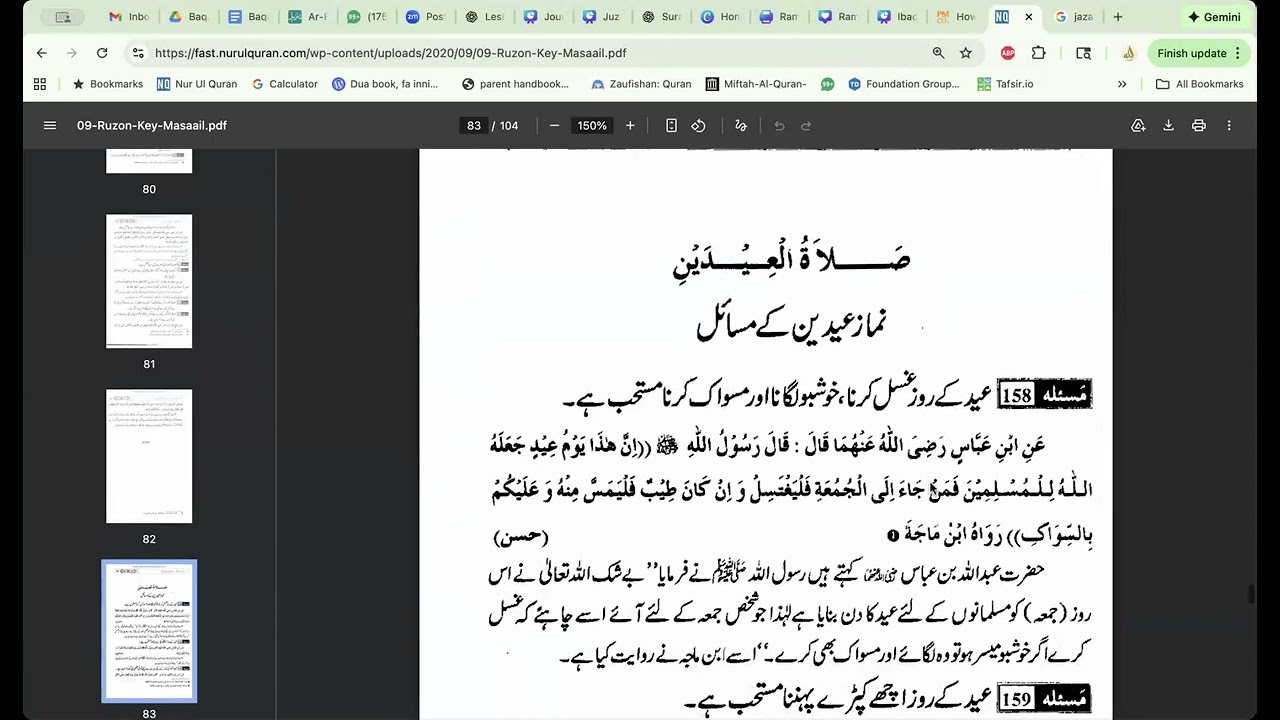The height and width of the screenshot is (720, 1280).
Task: View site information icon in address bar
Action: [x=137, y=53]
